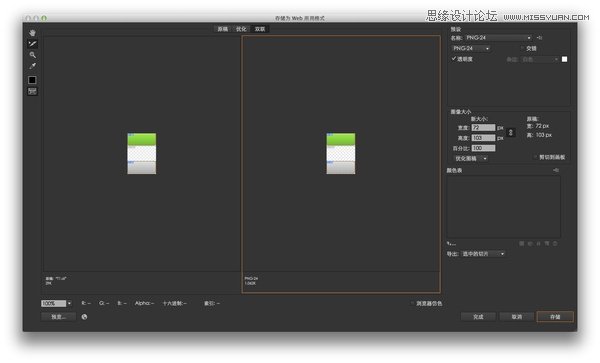The width and height of the screenshot is (600, 363).
Task: Open the optimize preset menu icon
Action: pyautogui.click(x=540, y=37)
